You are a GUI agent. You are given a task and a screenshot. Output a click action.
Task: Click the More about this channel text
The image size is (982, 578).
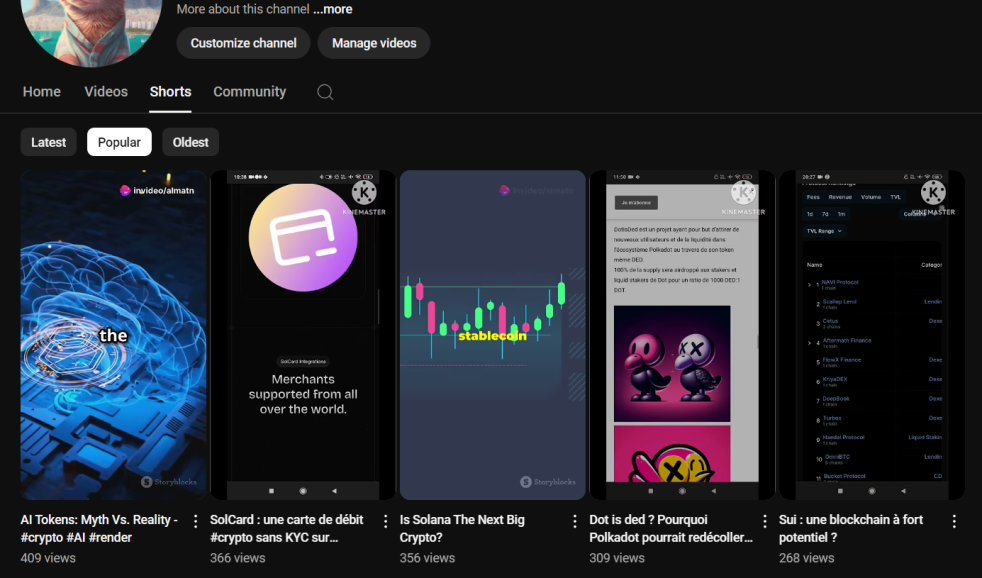[x=243, y=9]
